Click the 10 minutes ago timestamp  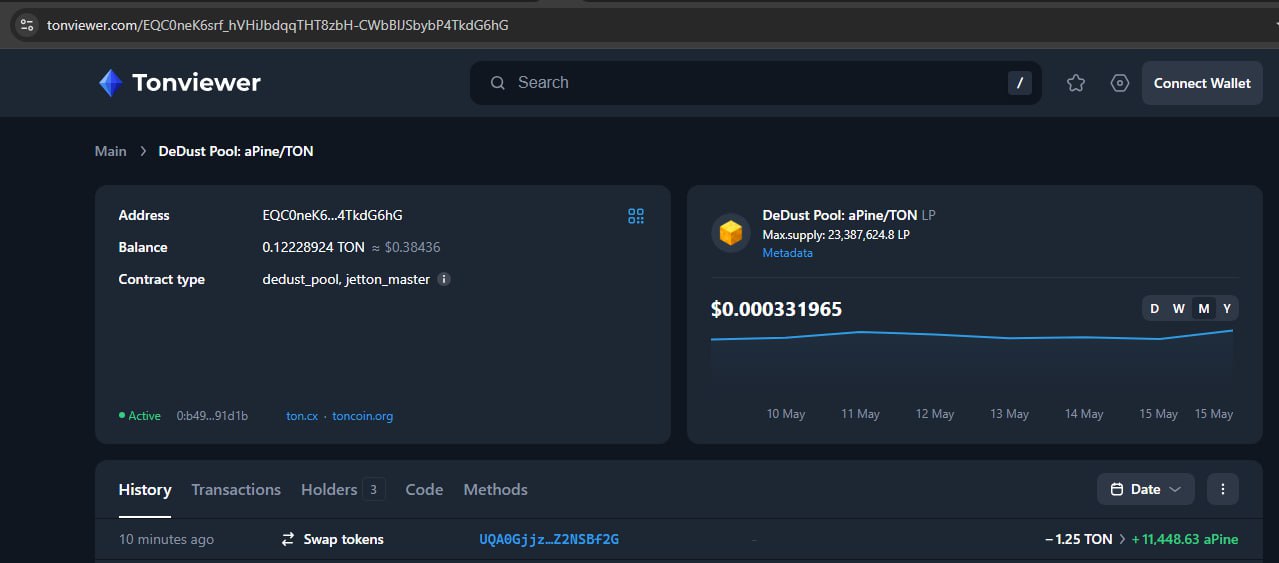[x=167, y=539]
